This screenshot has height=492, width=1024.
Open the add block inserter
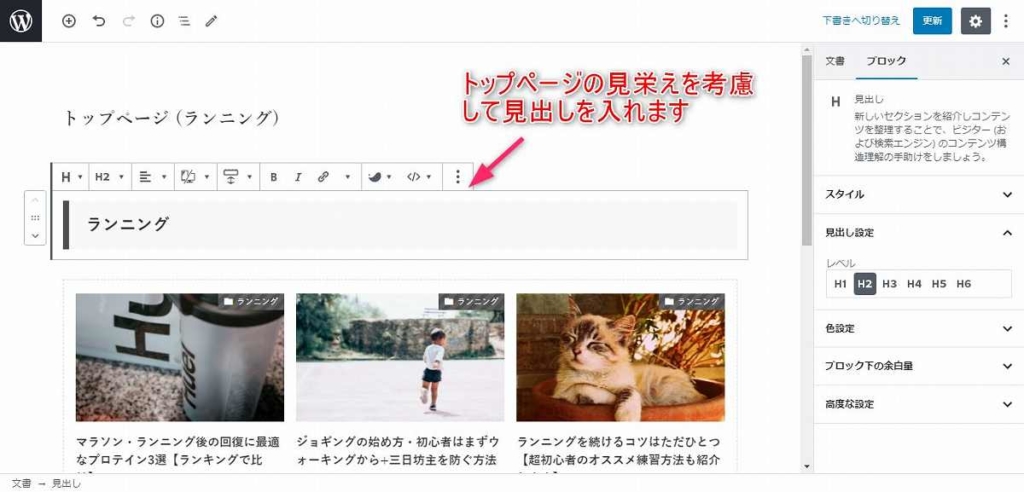tap(69, 21)
